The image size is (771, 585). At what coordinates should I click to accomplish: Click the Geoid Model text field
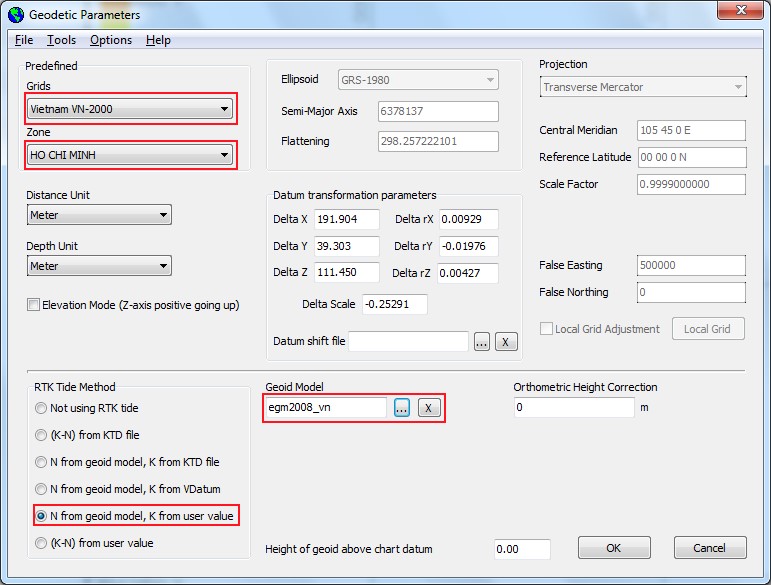pyautogui.click(x=326, y=408)
